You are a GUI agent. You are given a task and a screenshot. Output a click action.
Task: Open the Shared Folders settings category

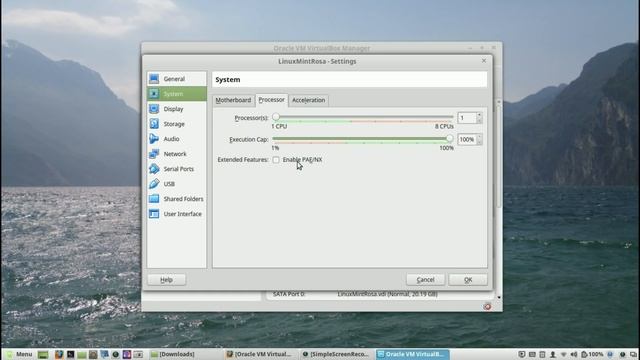(176, 199)
